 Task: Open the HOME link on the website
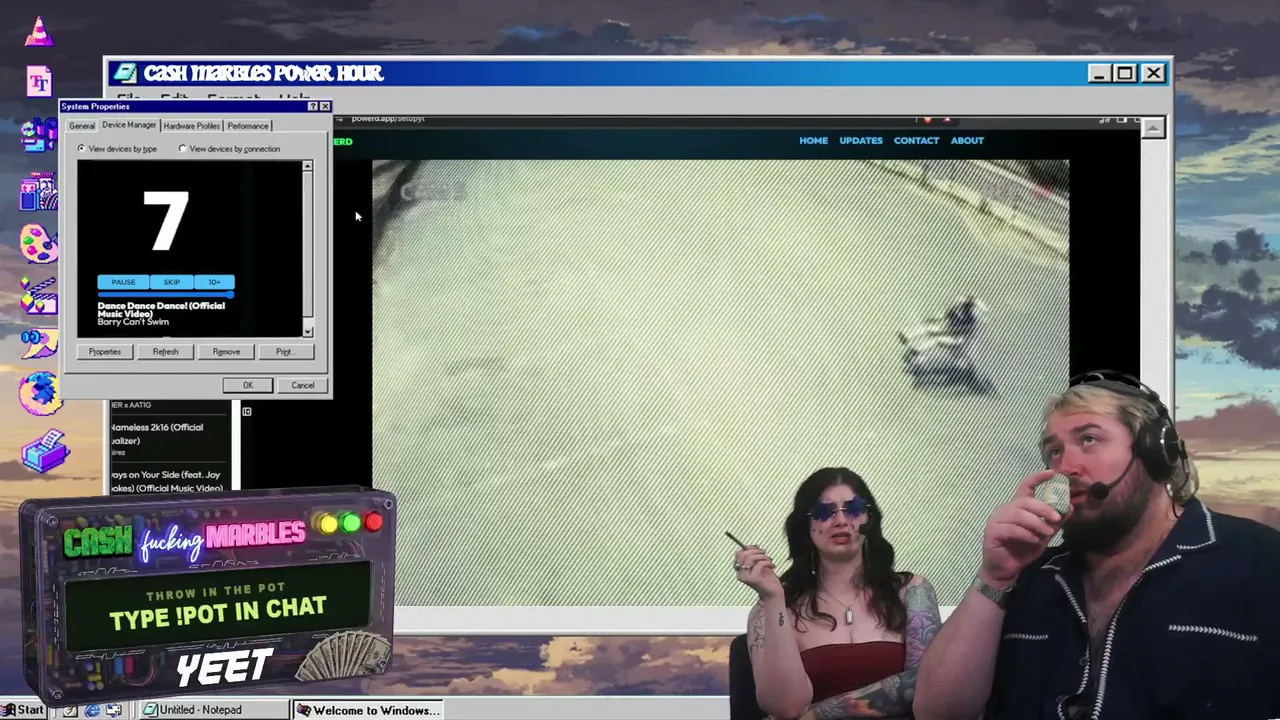813,141
